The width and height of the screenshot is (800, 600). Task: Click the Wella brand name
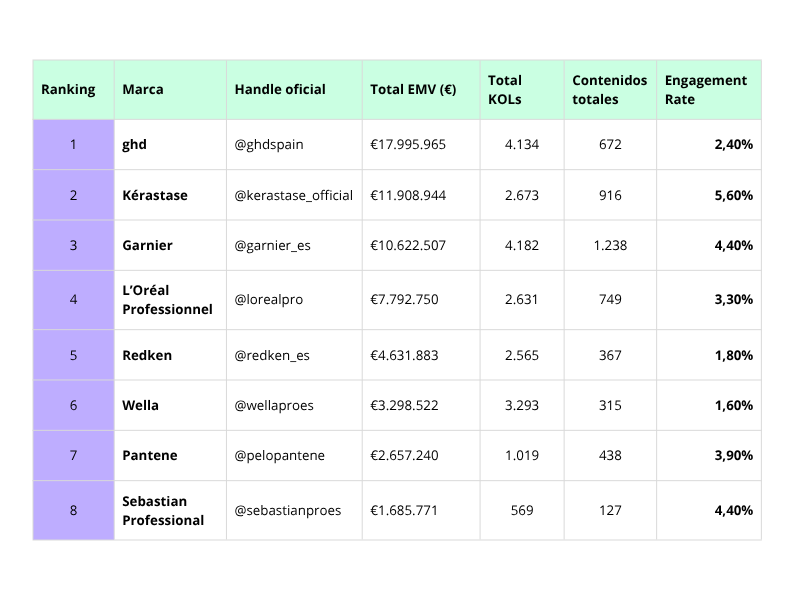(x=141, y=406)
